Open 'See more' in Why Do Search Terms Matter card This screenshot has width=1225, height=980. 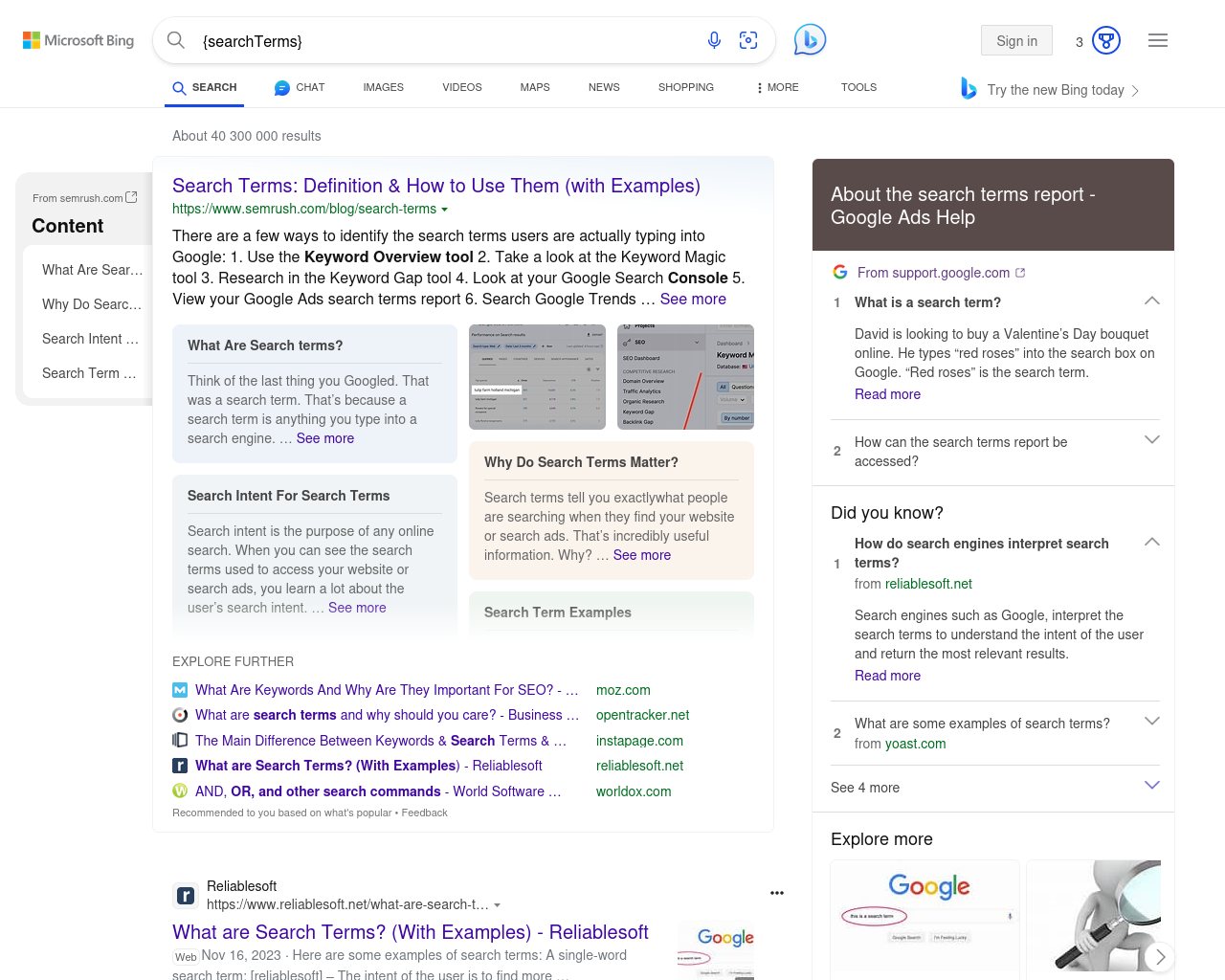tap(642, 555)
